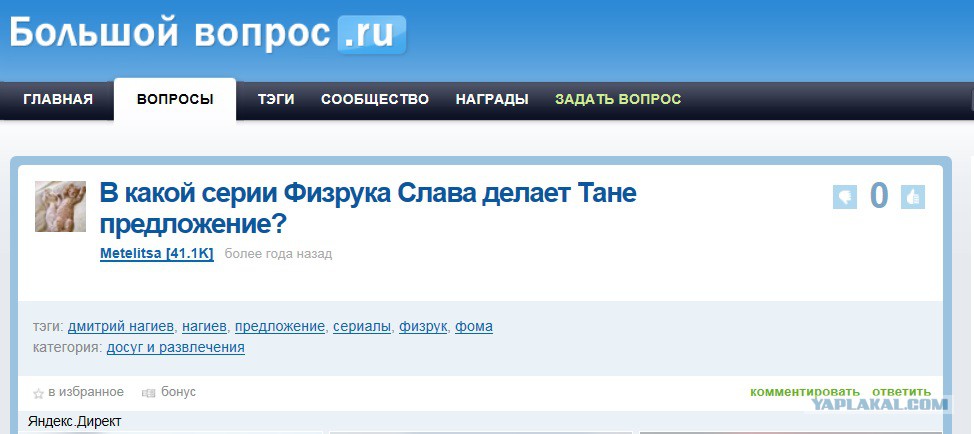This screenshot has height=434, width=974.
Task: Select the дмитрий нагиев tag
Action: point(121,327)
